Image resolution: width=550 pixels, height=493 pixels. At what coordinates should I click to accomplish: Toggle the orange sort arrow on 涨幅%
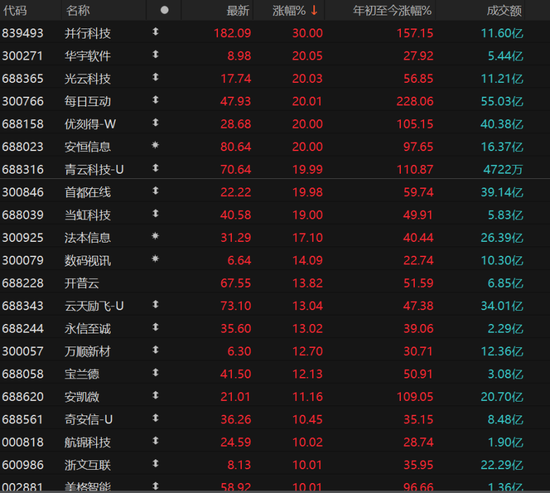click(x=314, y=10)
